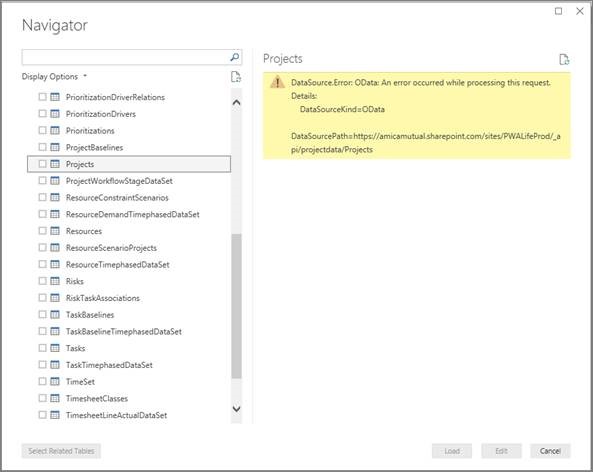593x472 pixels.
Task: Click the refresh preview icon near Projects heading
Action: click(x=564, y=59)
